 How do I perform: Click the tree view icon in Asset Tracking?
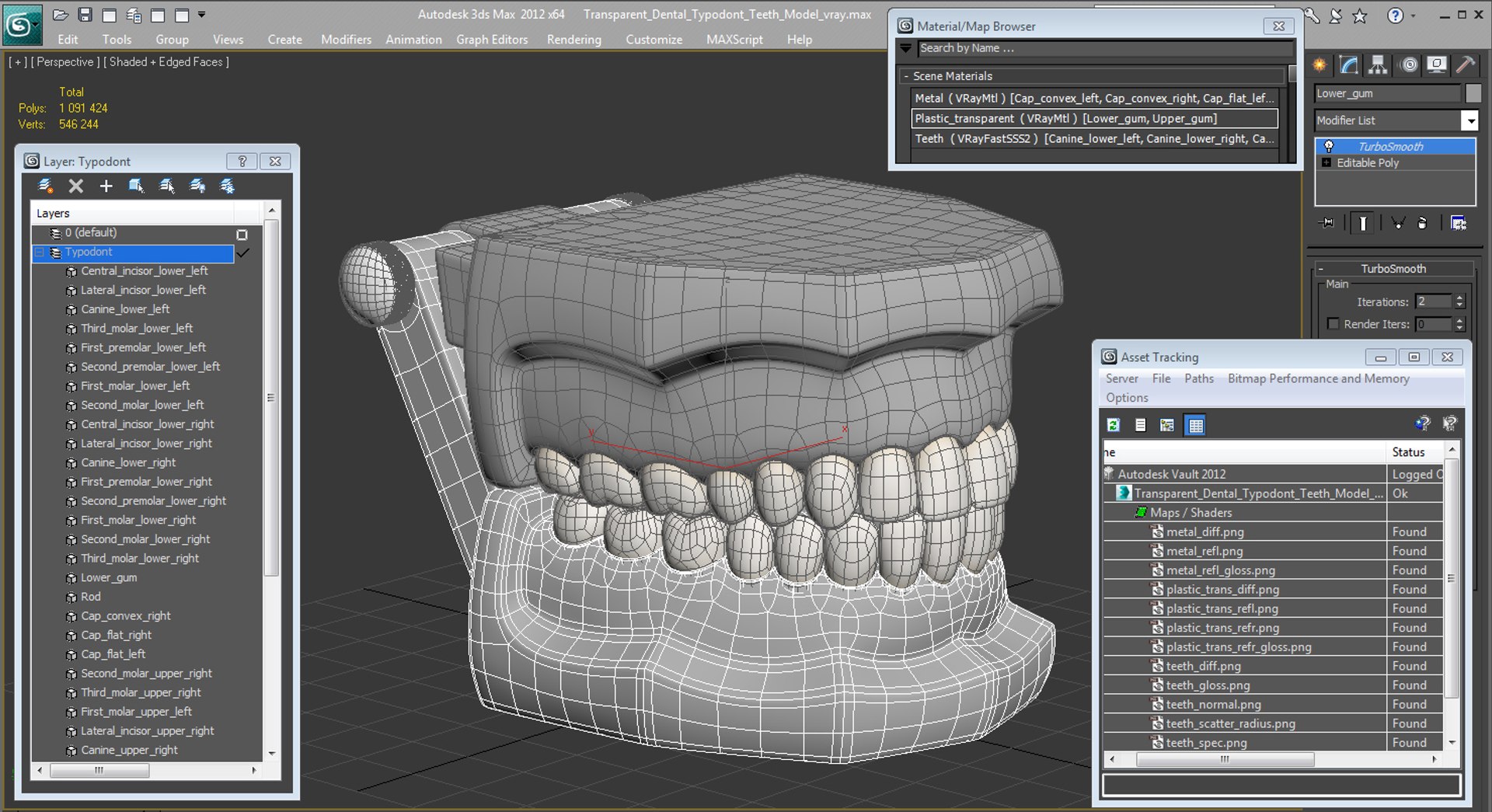[1166, 425]
